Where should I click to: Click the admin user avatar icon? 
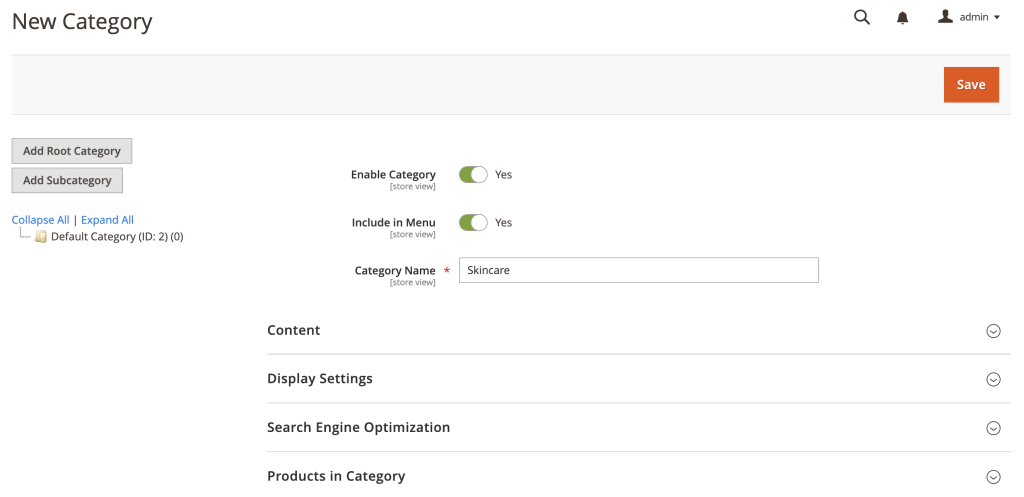pyautogui.click(x=945, y=17)
